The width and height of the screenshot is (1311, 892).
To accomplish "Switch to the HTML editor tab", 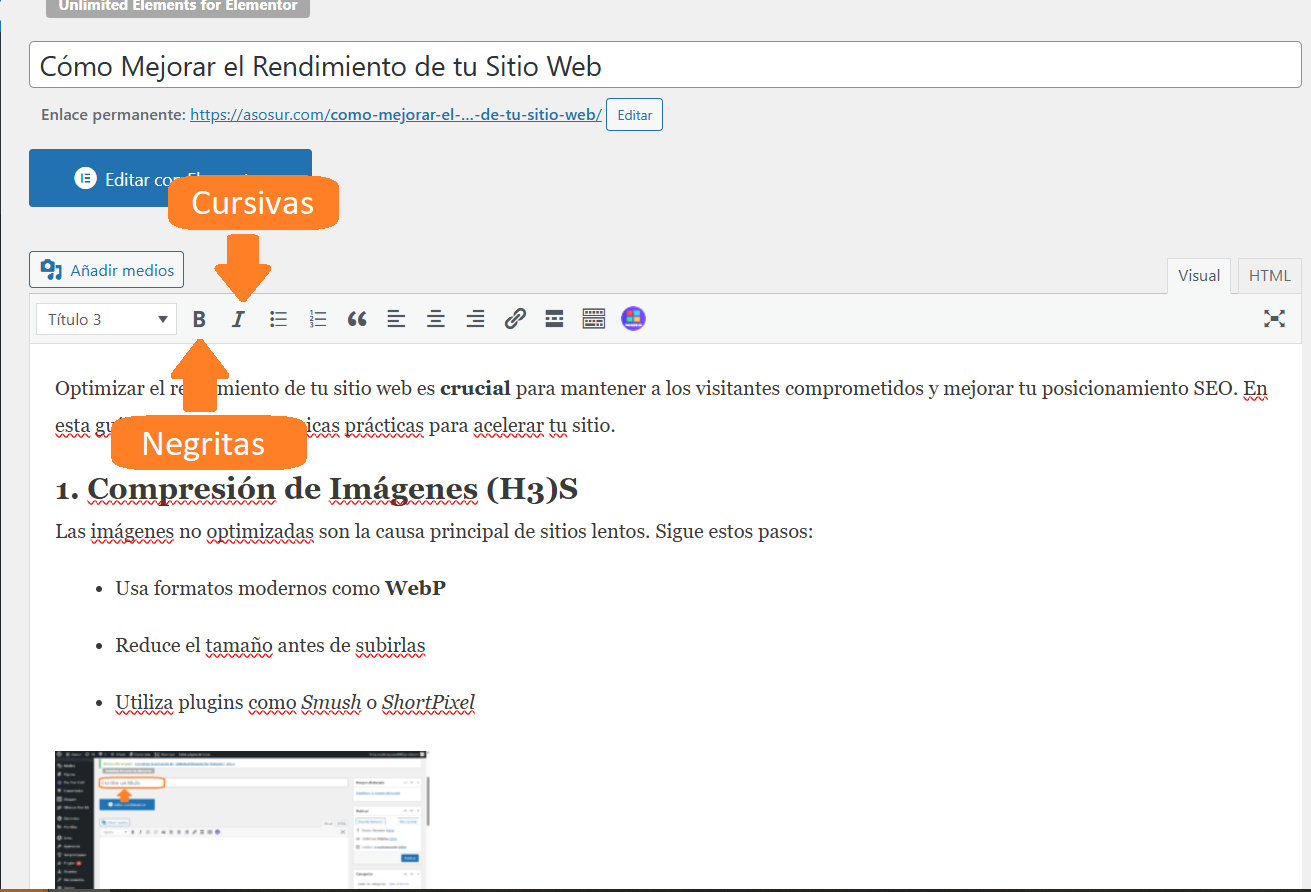I will coord(1269,276).
